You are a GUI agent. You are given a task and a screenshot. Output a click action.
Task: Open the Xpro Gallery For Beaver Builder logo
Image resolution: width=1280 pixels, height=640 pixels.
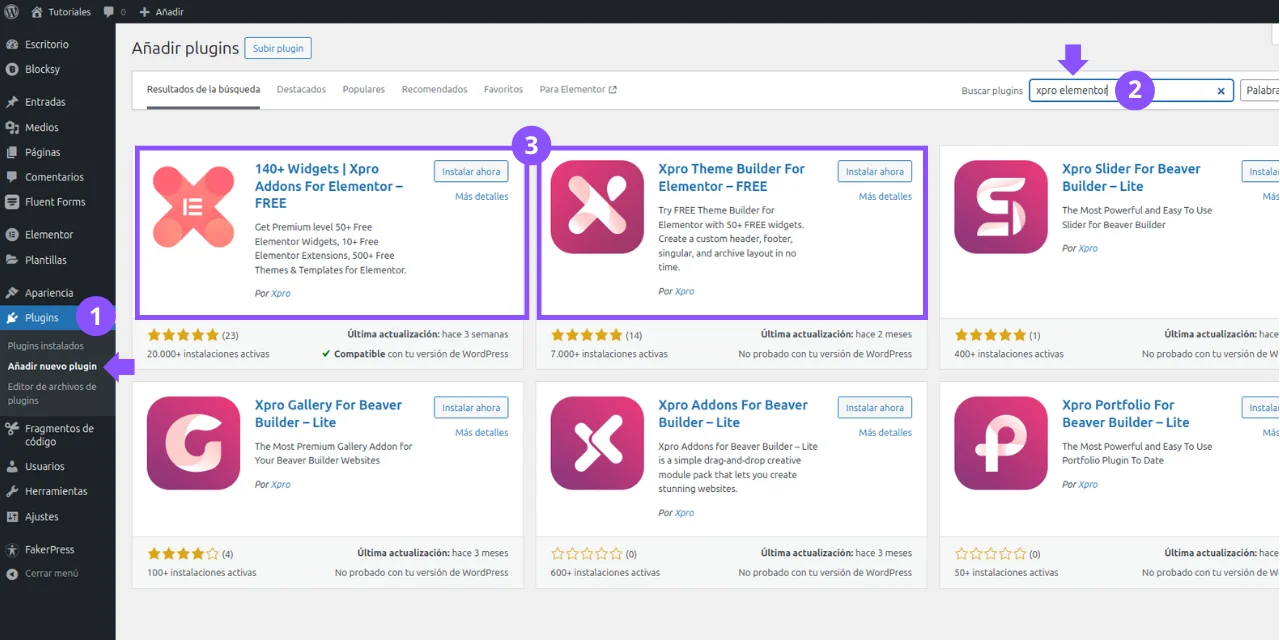(x=193, y=443)
